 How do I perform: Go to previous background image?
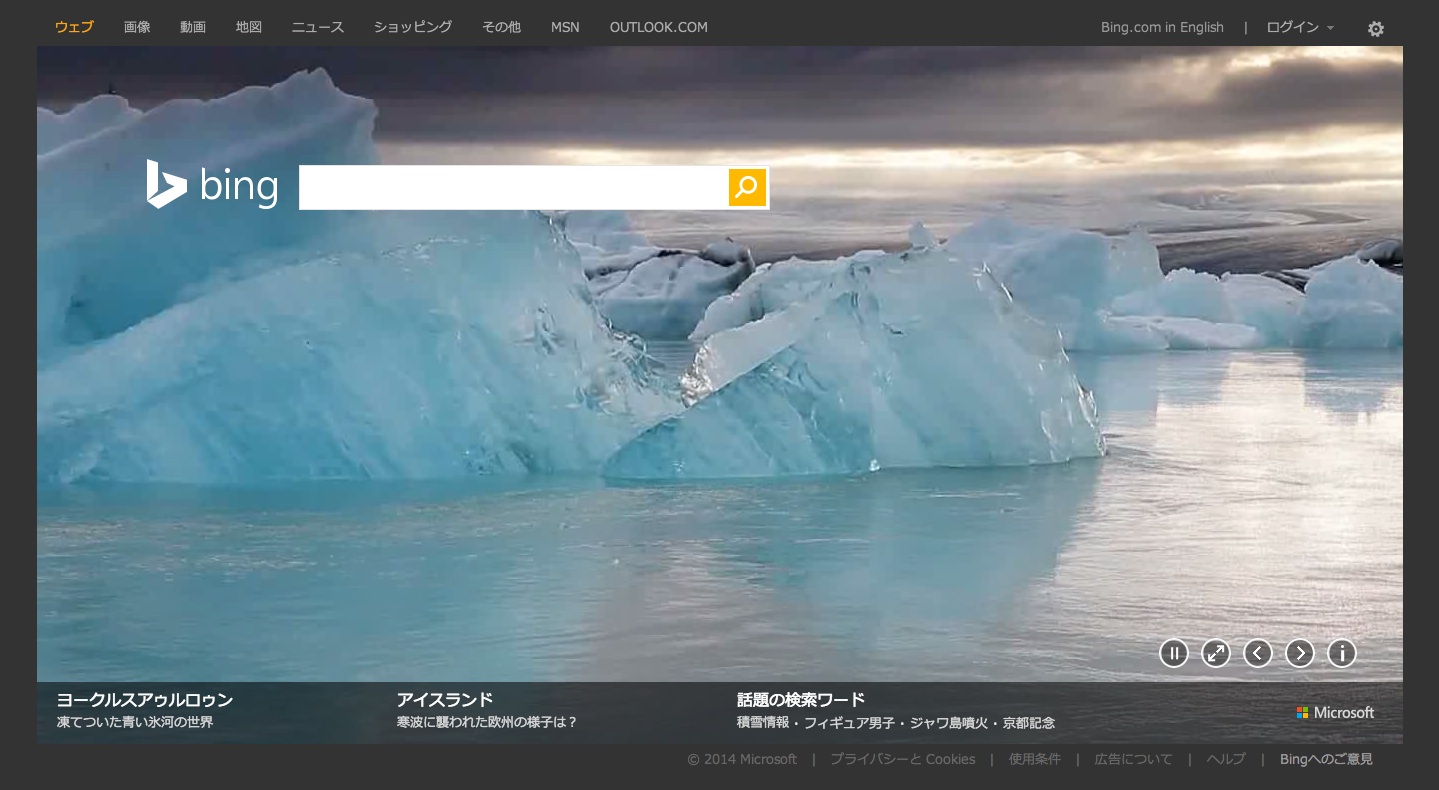click(x=1257, y=653)
